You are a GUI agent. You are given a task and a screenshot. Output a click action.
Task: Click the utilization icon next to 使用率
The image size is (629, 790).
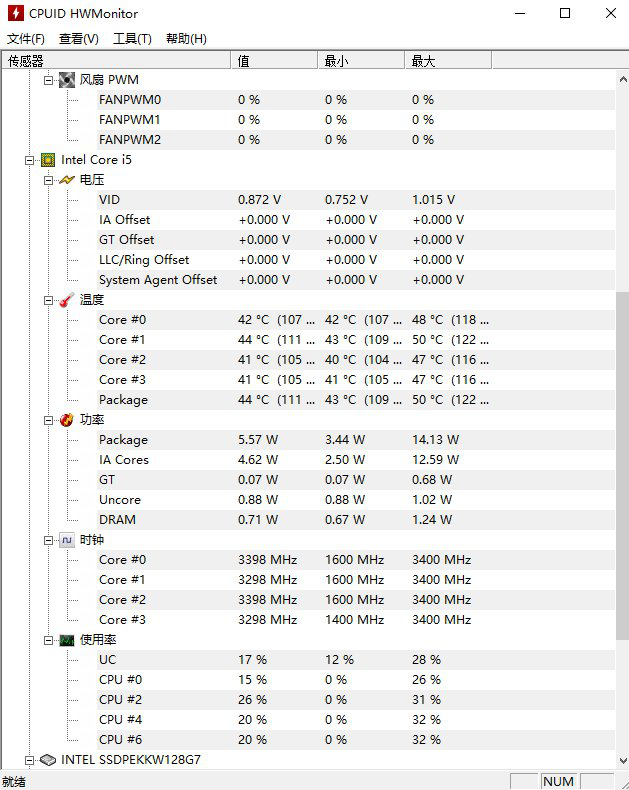(67, 640)
